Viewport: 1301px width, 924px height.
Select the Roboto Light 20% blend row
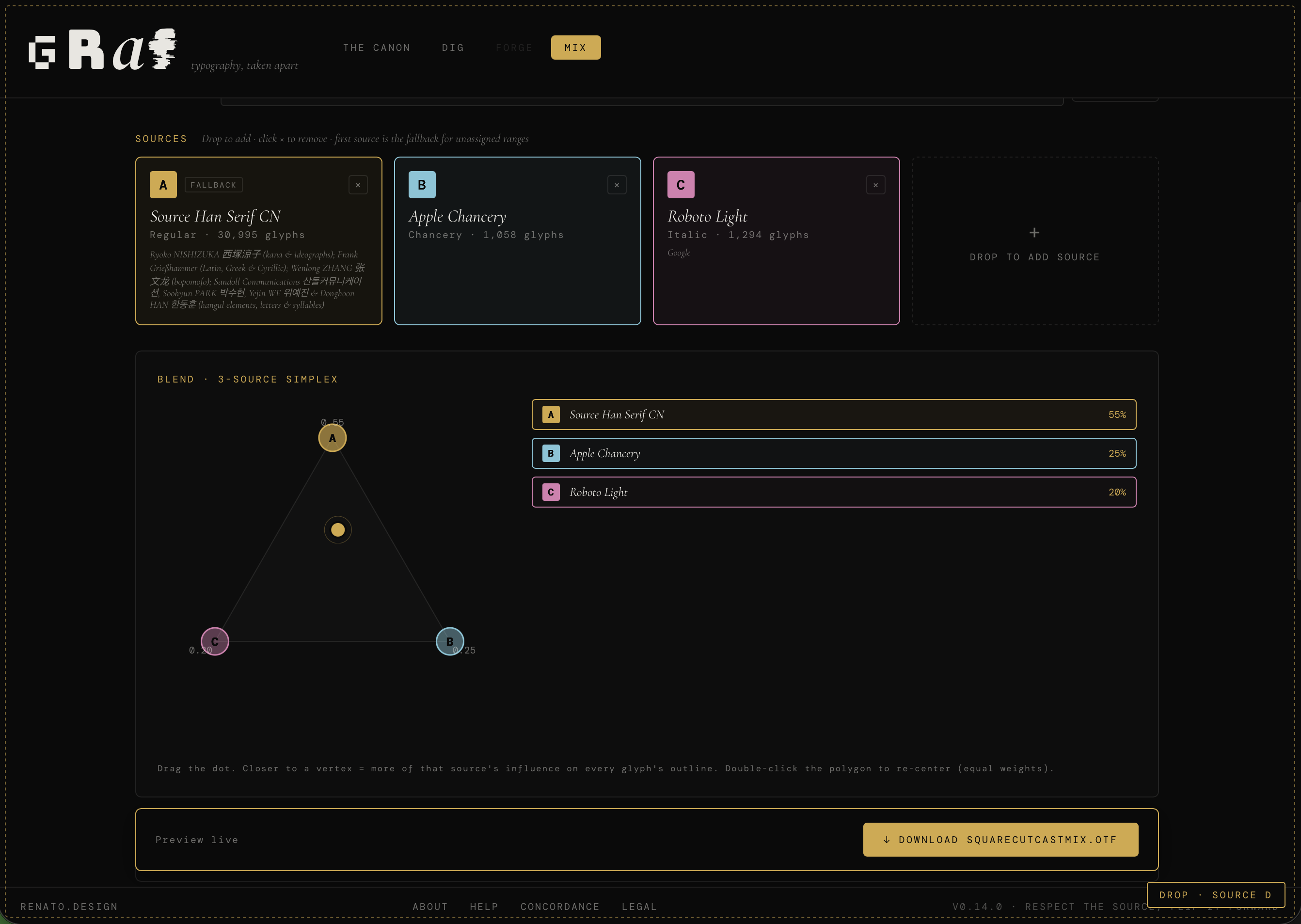pos(833,492)
